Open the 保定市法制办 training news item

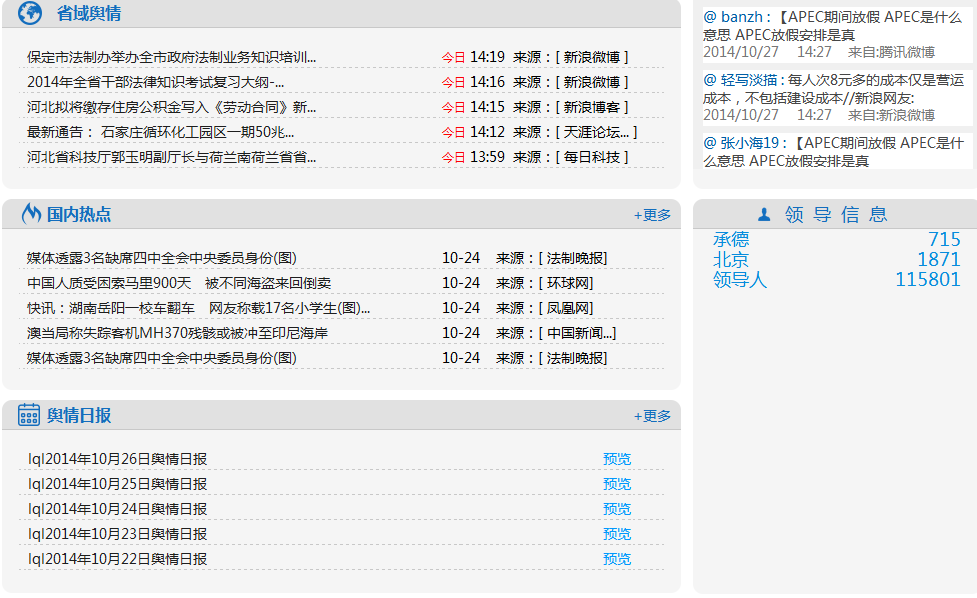pos(171,57)
